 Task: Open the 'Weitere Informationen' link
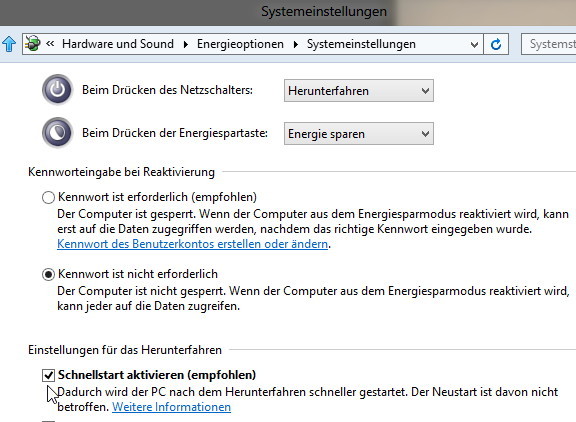(172, 407)
